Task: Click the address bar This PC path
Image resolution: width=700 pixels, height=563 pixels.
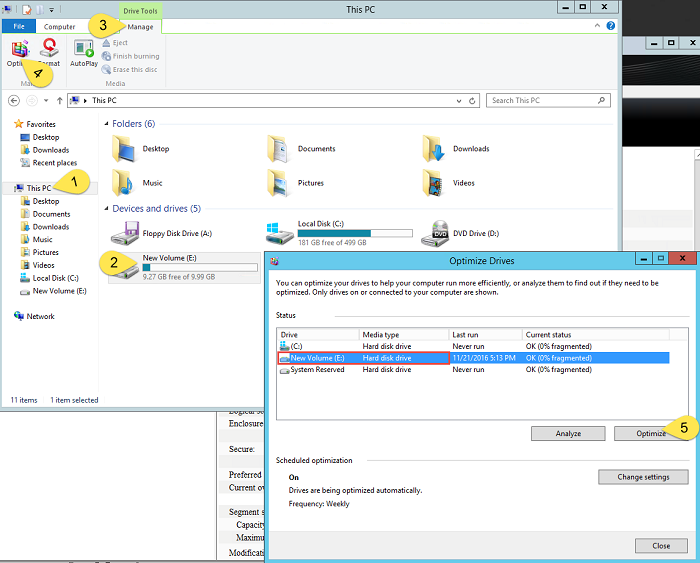Action: [104, 100]
